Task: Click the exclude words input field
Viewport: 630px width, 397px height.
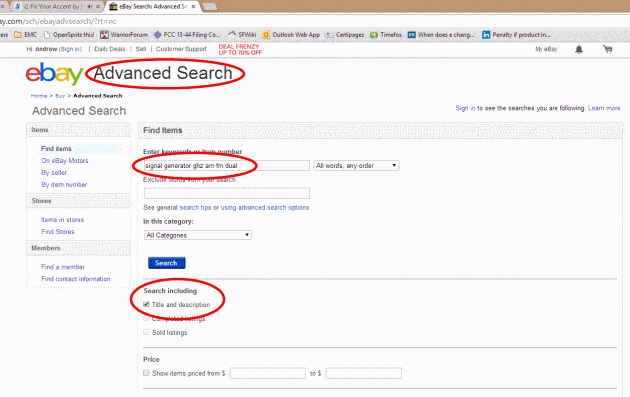Action: [227, 193]
